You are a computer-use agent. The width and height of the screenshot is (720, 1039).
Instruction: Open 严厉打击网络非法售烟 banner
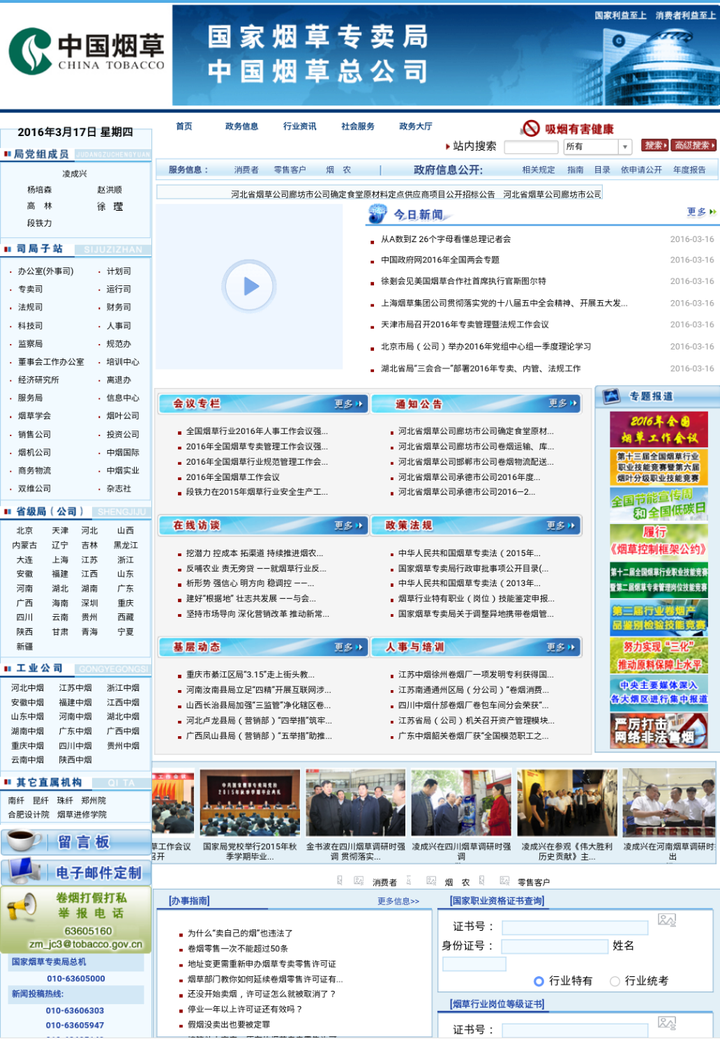tap(658, 731)
